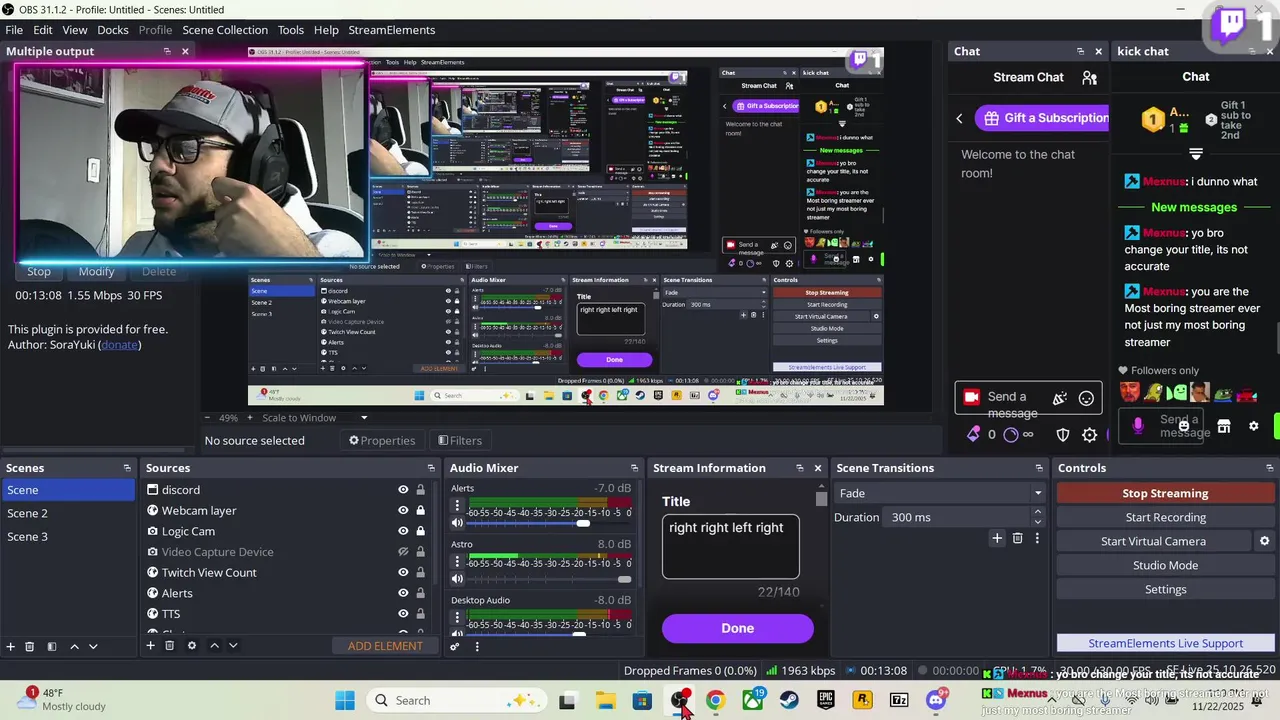The image size is (1280, 720).
Task: Open the emote picker smiley in Stream Chat
Action: 1086,398
